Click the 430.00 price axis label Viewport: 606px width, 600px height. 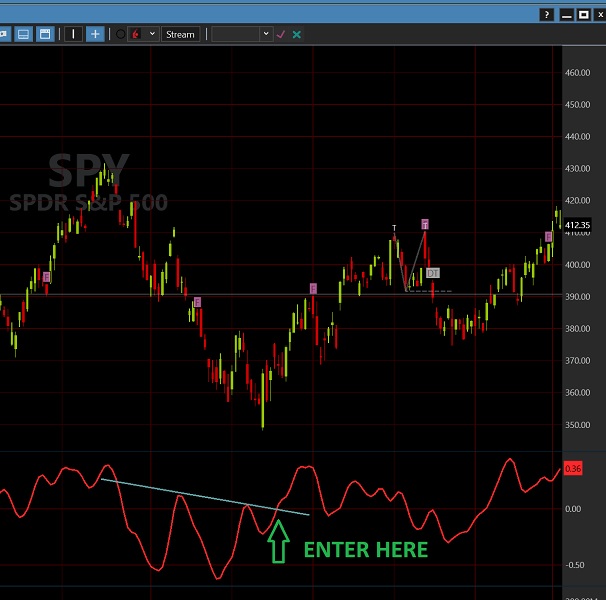pyautogui.click(x=577, y=169)
